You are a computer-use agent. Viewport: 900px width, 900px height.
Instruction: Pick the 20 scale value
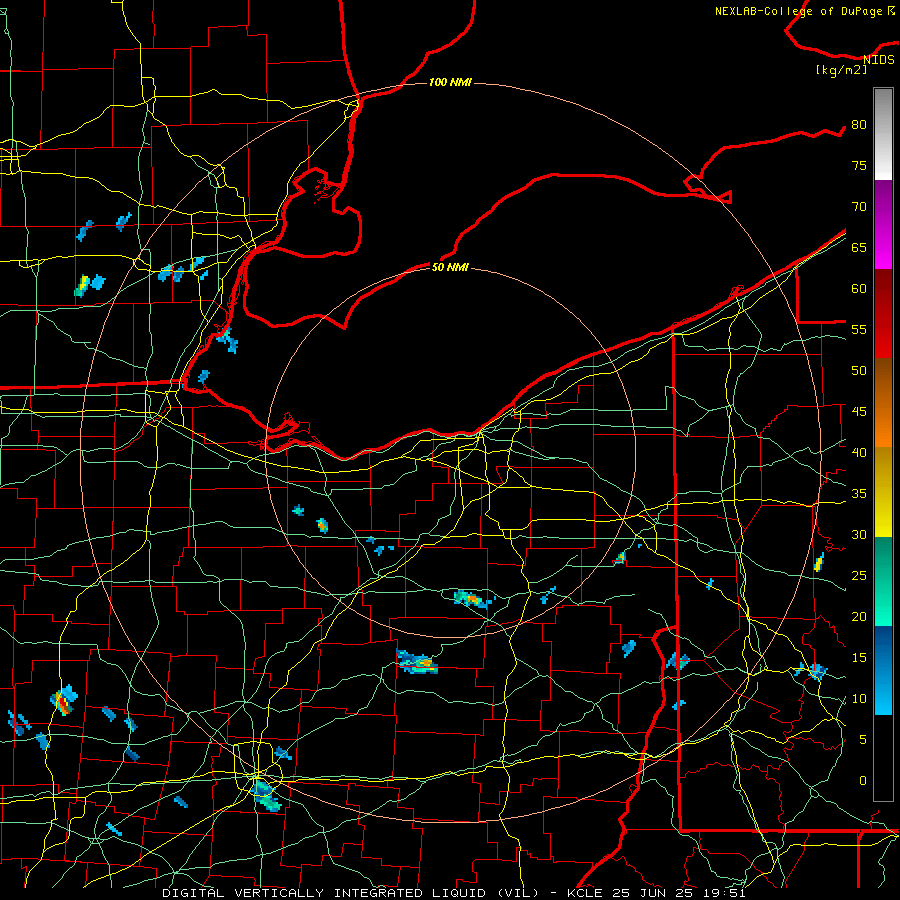859,617
